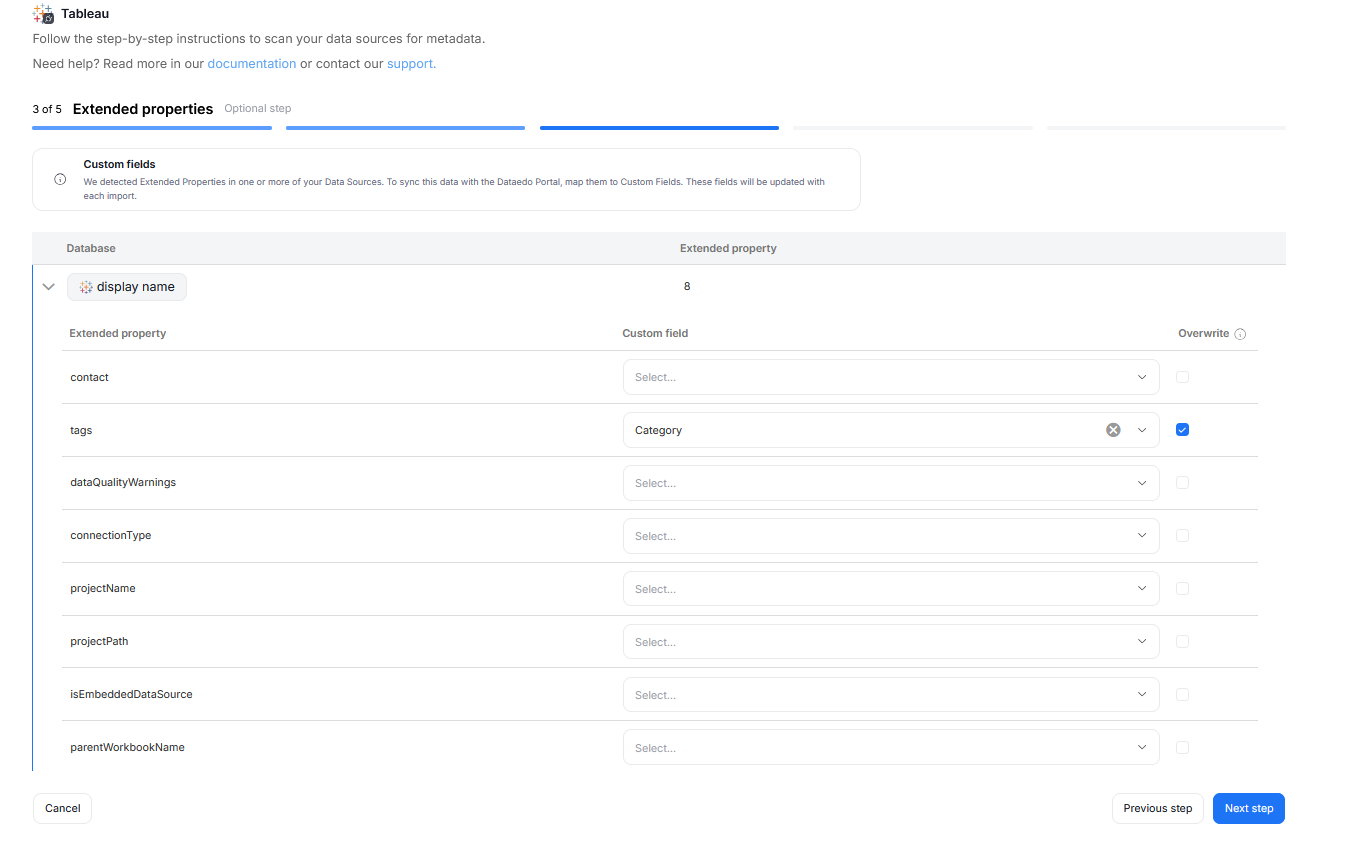Click the Overwrite column info icon
Viewport: 1358px width, 842px height.
click(1240, 334)
